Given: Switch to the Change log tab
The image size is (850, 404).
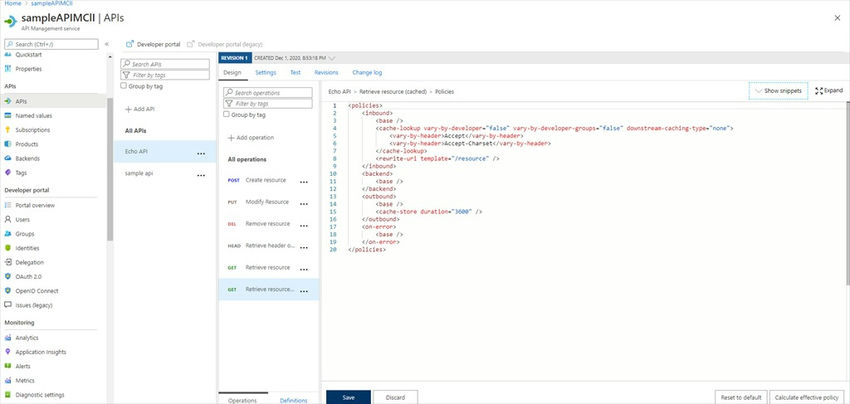Looking at the screenshot, I should [367, 72].
